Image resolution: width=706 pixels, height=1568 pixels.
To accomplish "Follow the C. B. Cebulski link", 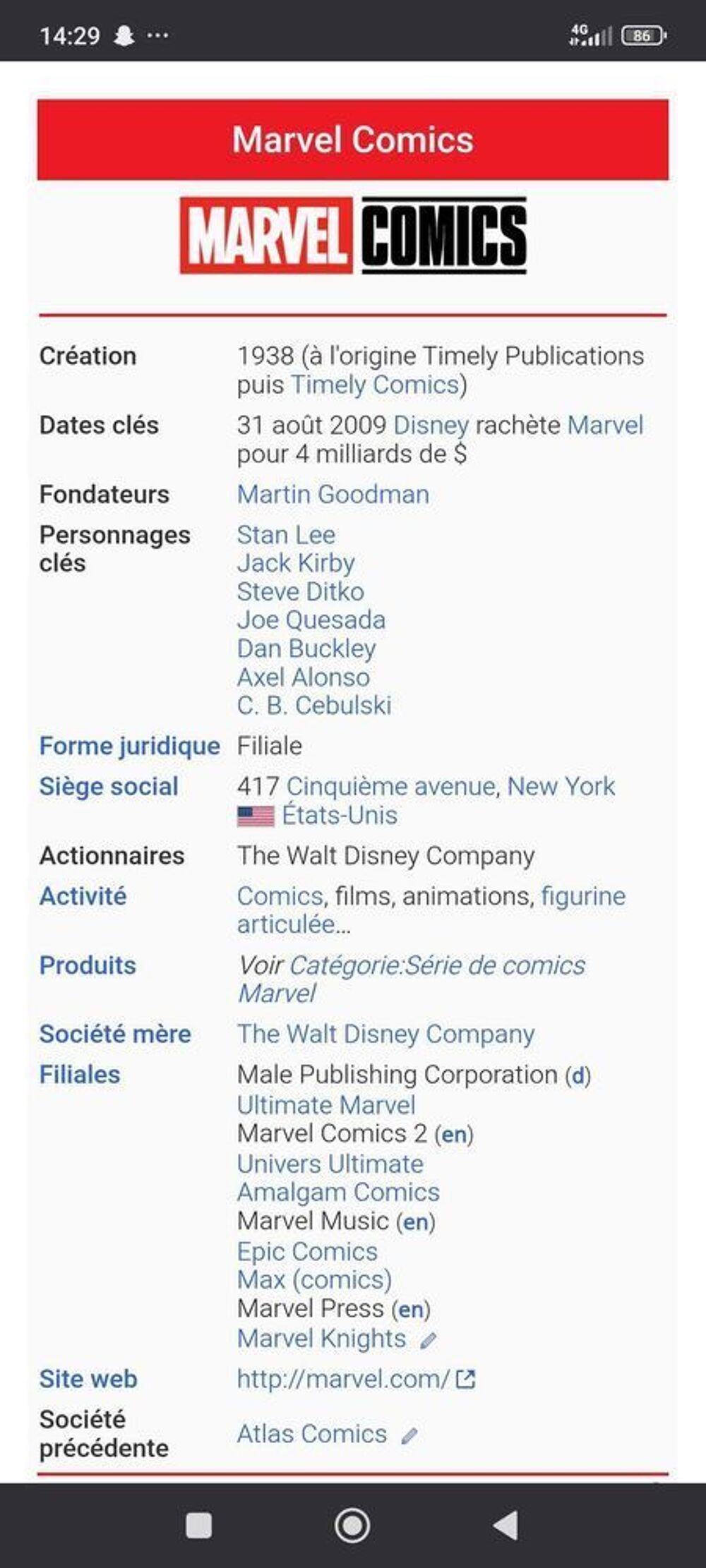I will click(x=314, y=705).
